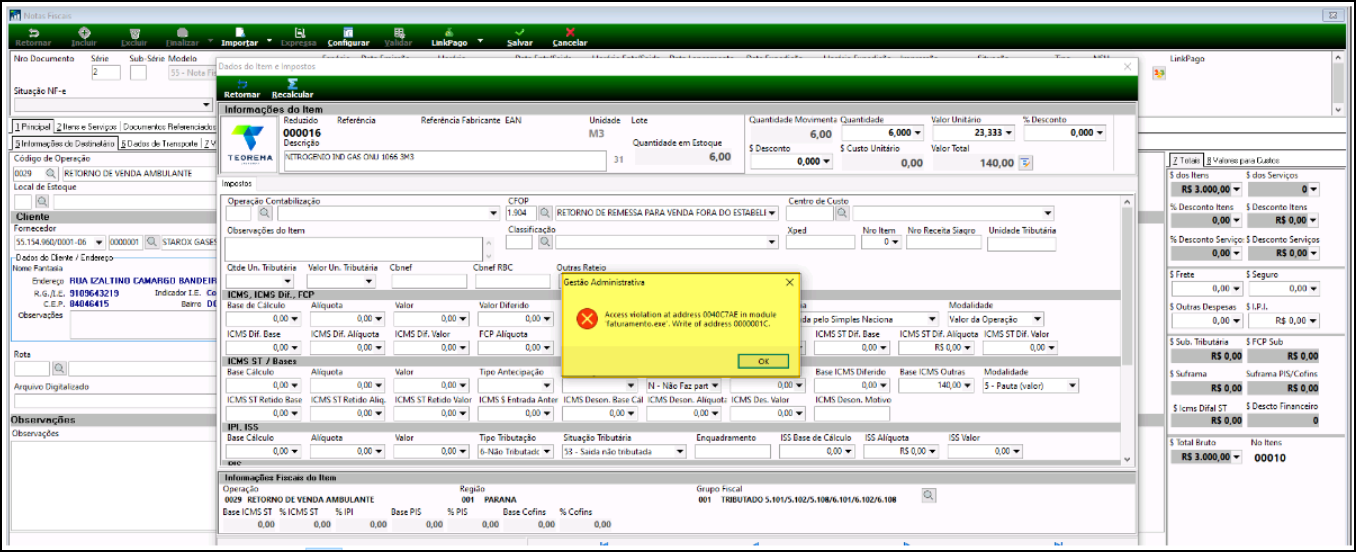Image resolution: width=1356 pixels, height=552 pixels.
Task: Switch to the 1 Principal tab
Action: coord(32,127)
